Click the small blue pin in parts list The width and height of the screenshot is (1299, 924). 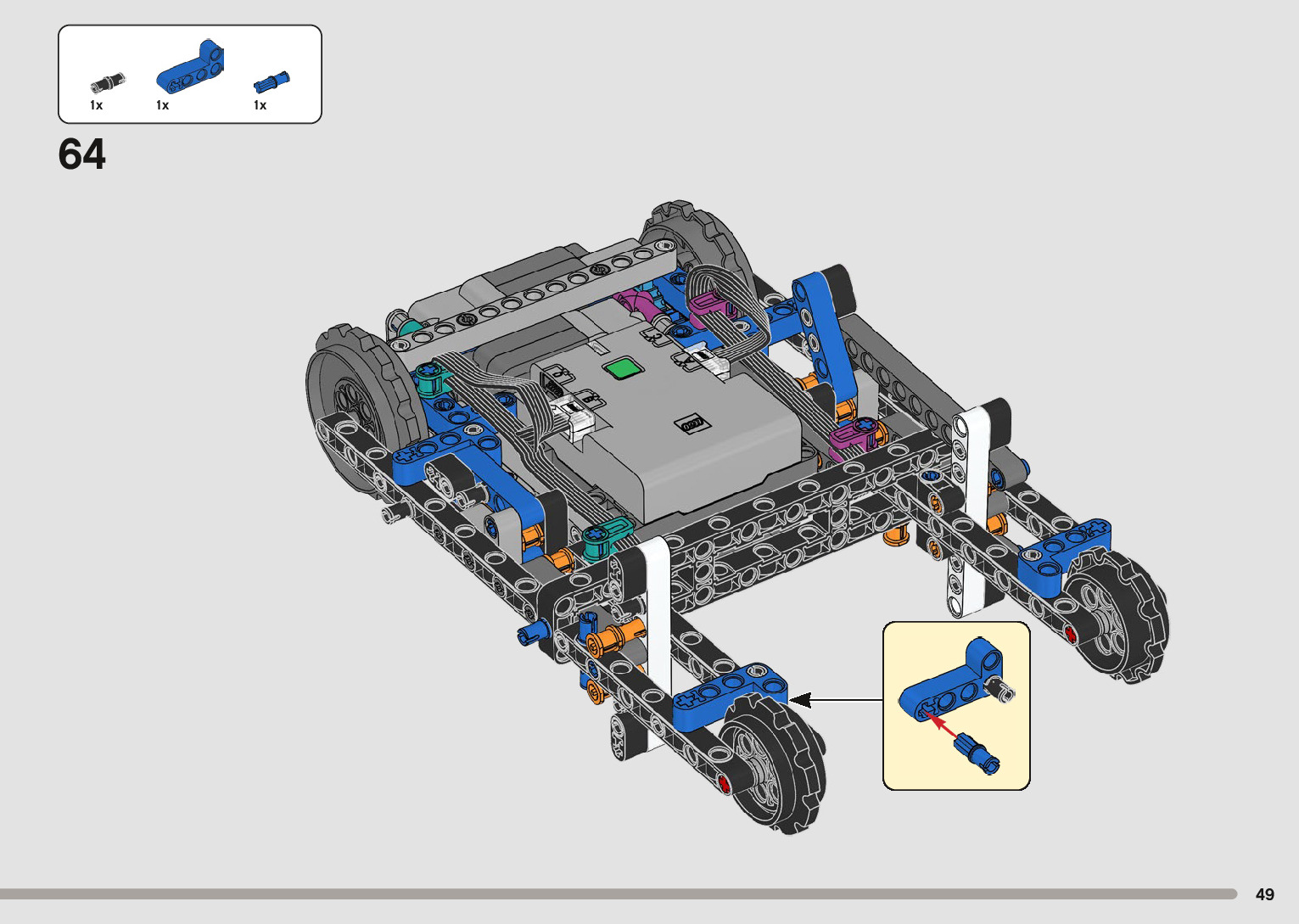[x=271, y=82]
